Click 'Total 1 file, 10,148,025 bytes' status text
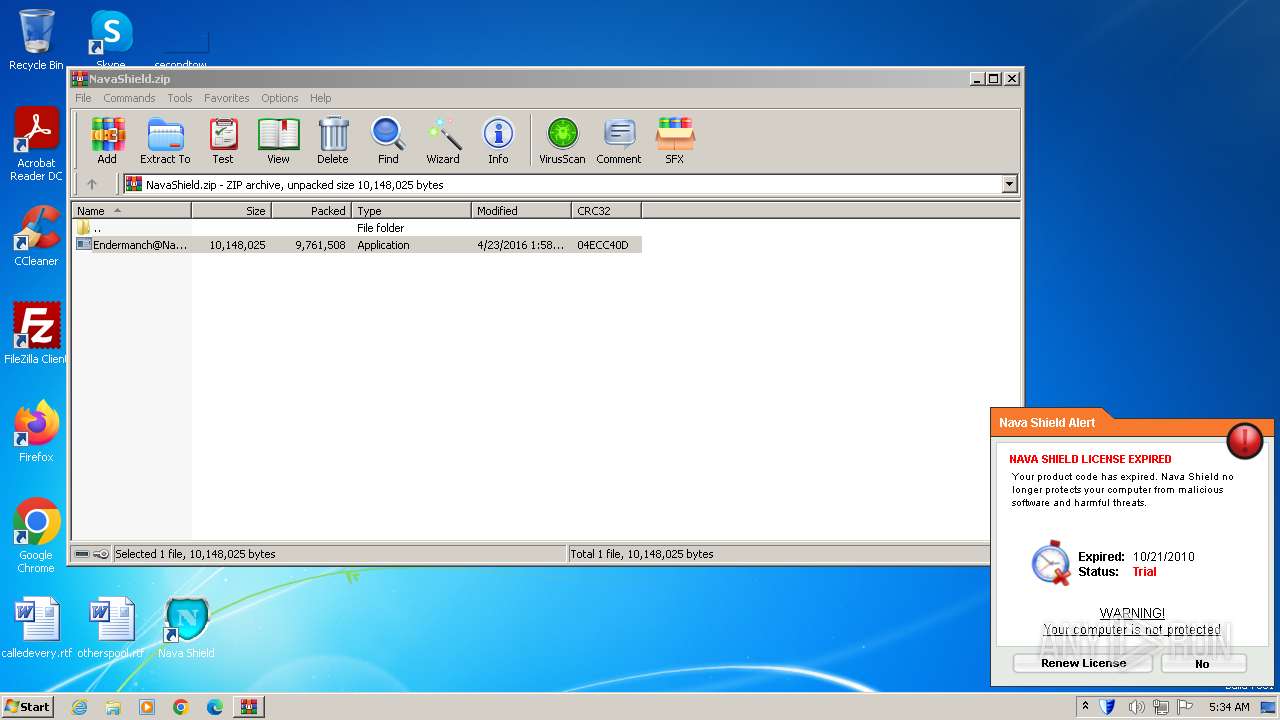 click(x=641, y=554)
